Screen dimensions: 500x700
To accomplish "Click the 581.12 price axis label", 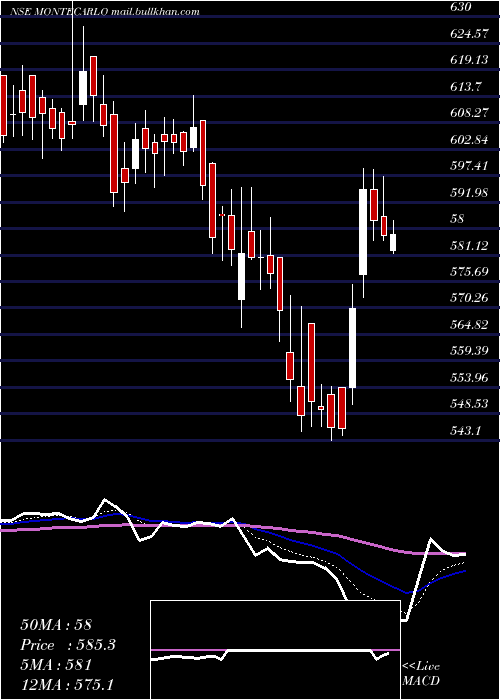I will click(x=469, y=246).
